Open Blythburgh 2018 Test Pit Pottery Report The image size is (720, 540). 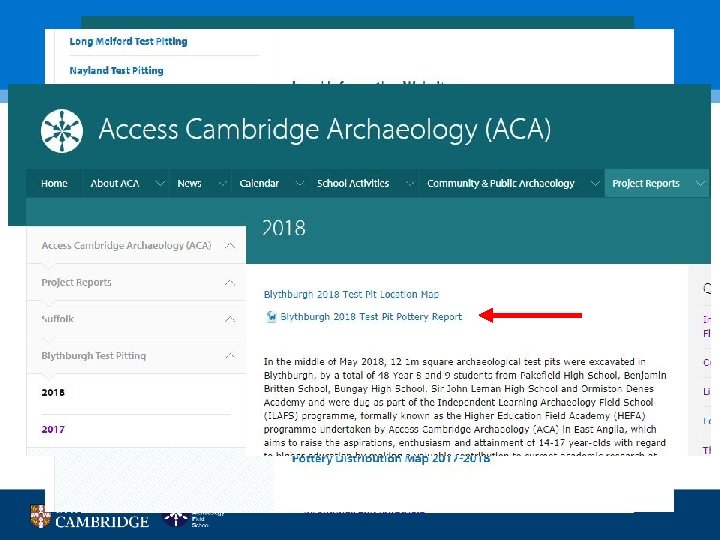pos(371,317)
